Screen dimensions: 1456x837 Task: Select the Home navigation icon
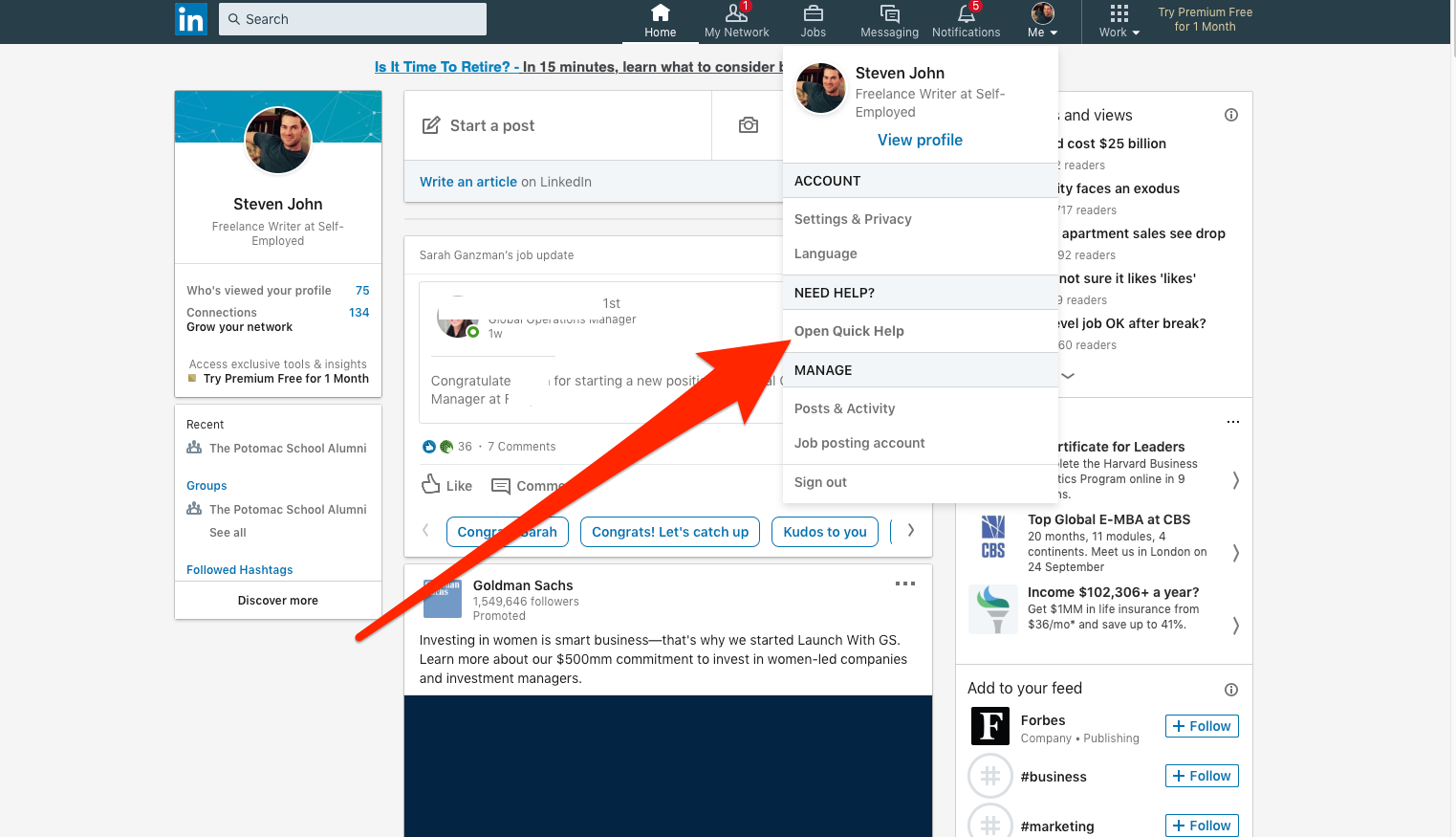pos(660,14)
